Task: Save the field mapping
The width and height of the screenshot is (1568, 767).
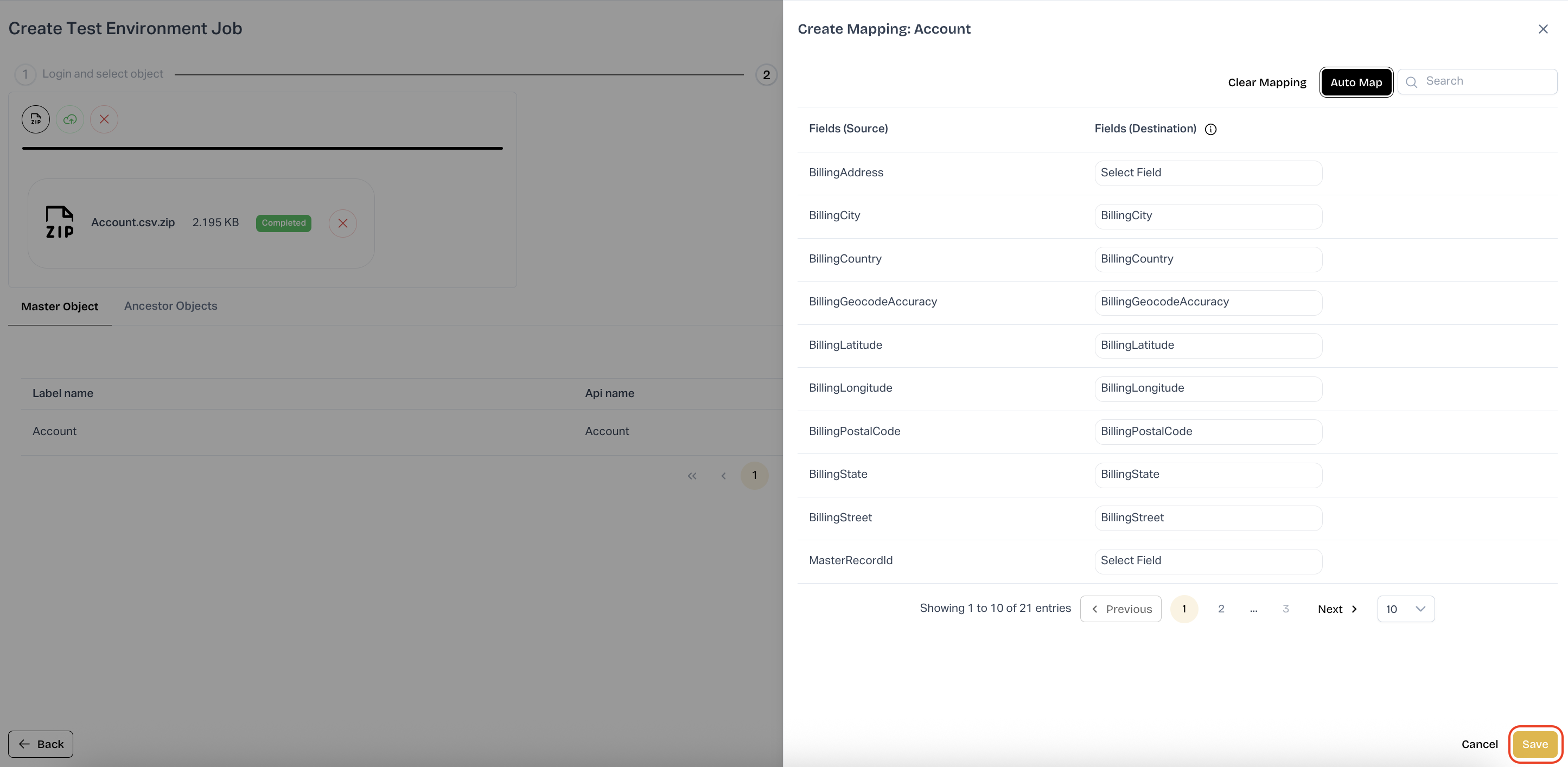Action: [x=1534, y=744]
